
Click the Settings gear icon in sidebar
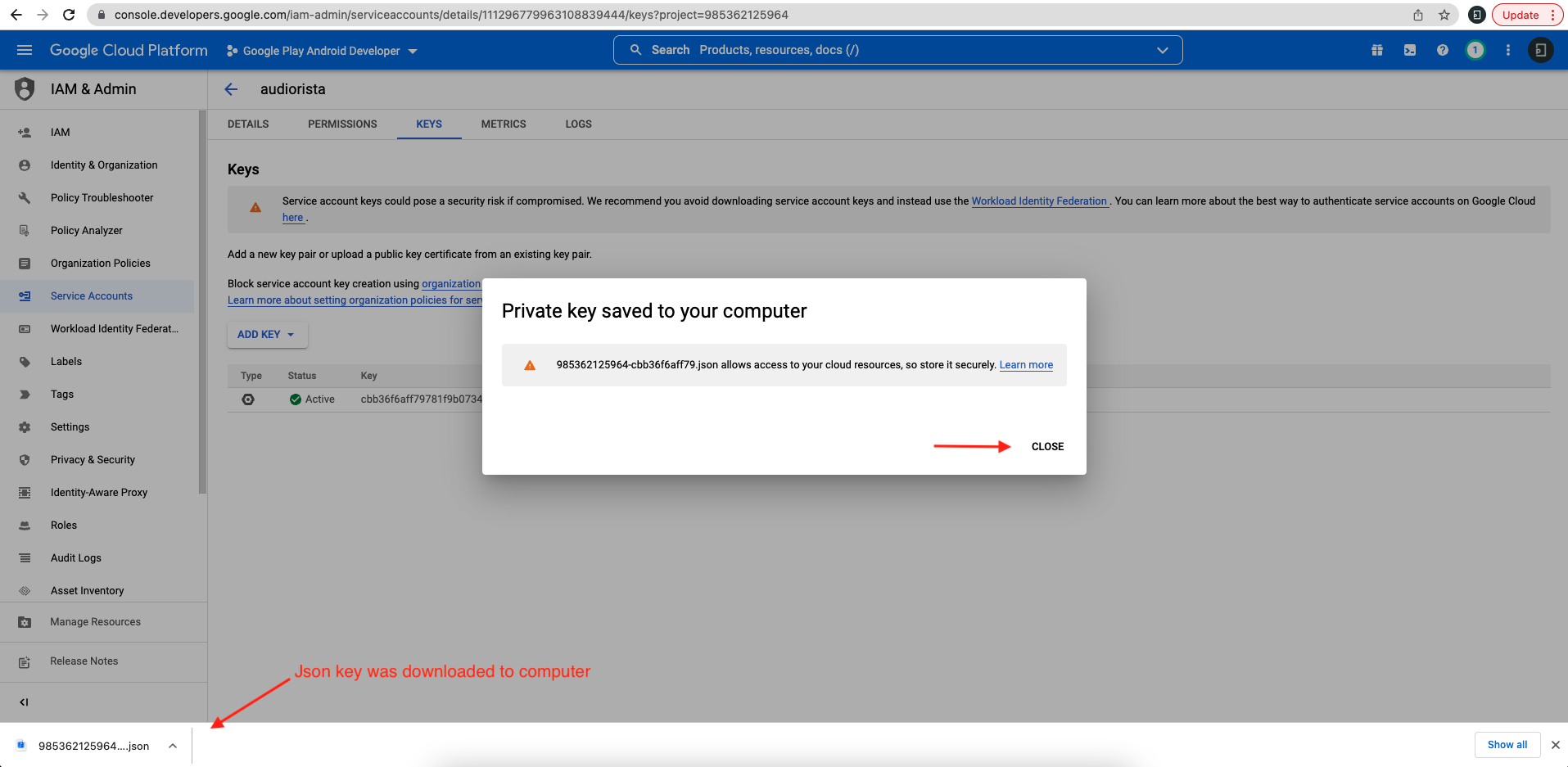25,426
